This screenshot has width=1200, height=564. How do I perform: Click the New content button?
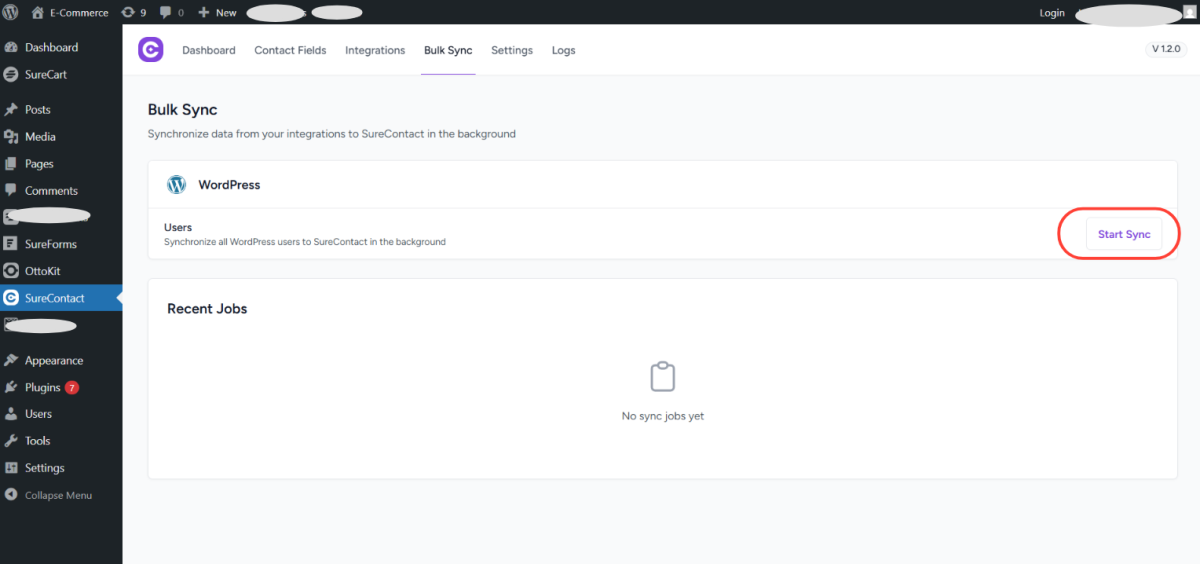[x=217, y=12]
